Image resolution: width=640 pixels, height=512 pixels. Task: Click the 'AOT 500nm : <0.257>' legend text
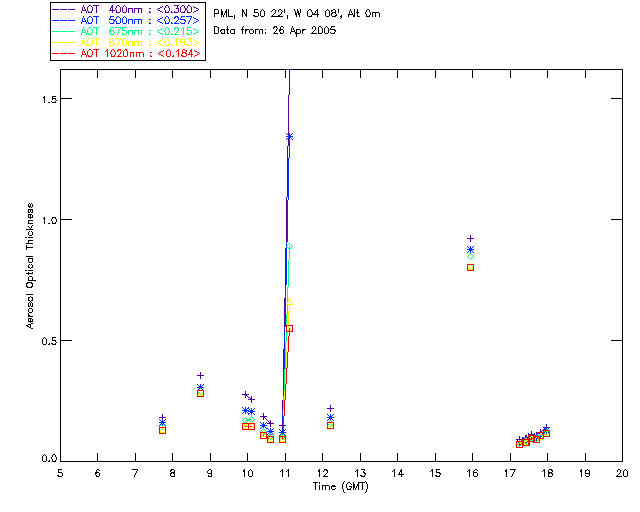pyautogui.click(x=140, y=20)
